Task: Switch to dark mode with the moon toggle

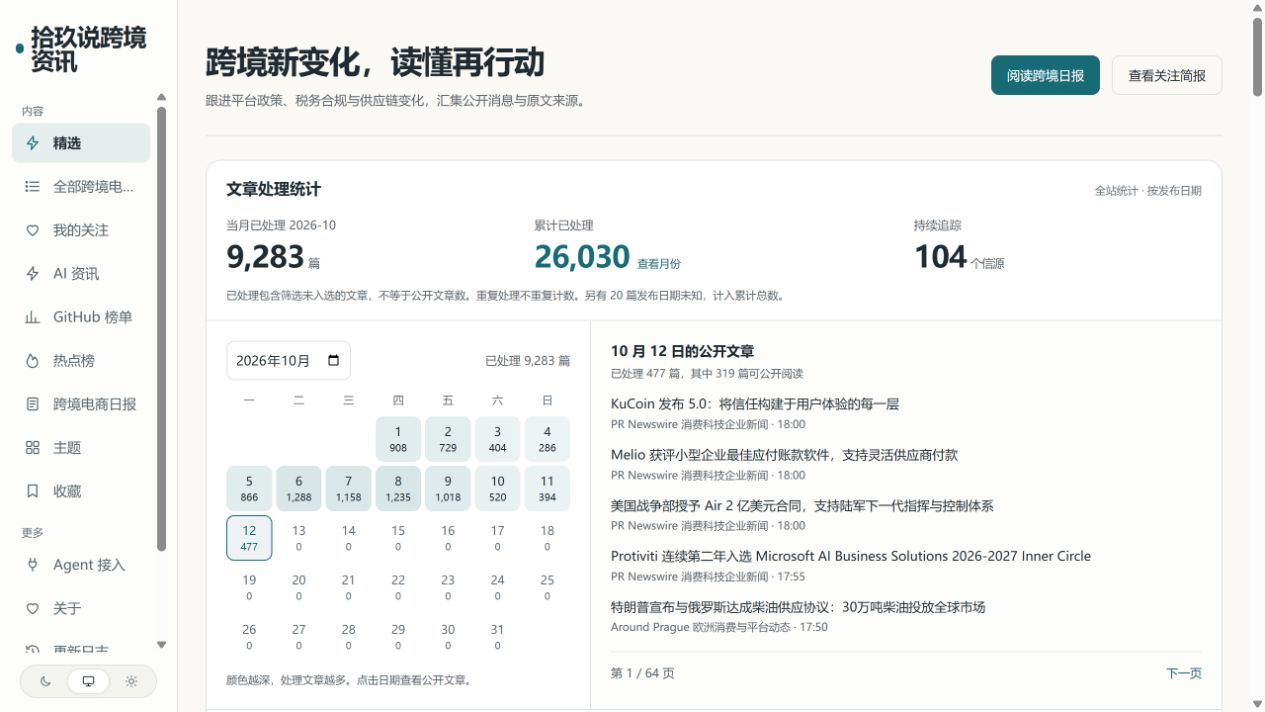Action: click(46, 681)
